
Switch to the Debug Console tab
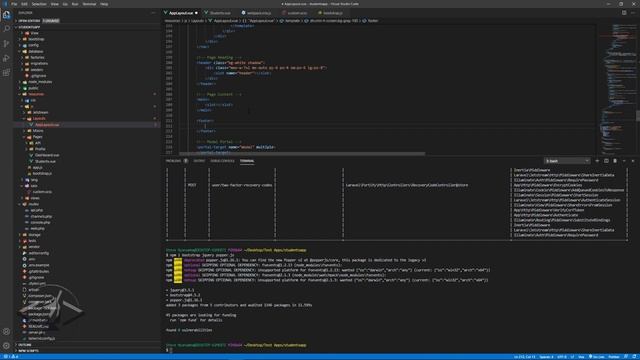tap(222, 161)
